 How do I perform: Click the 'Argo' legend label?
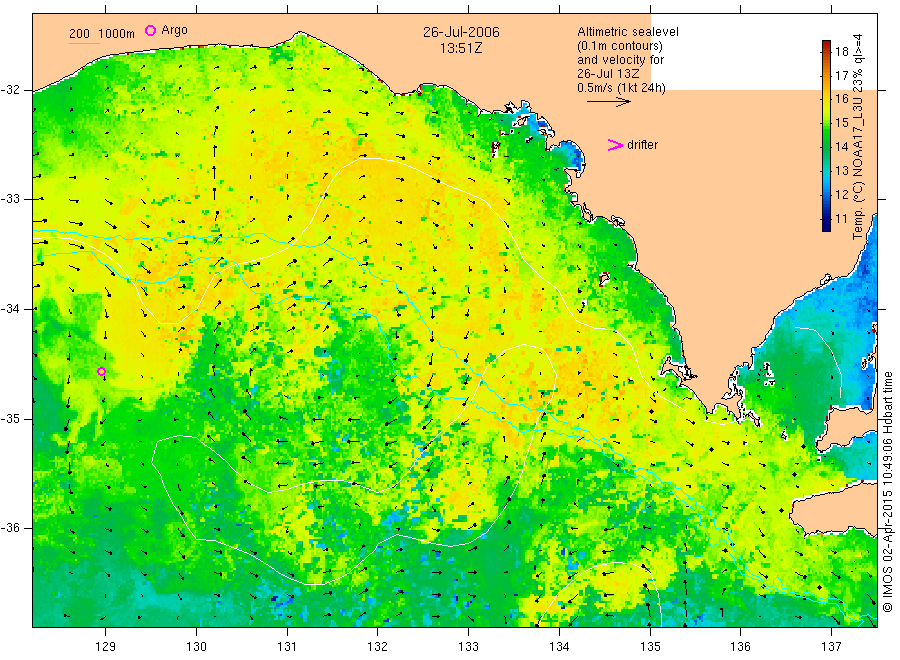[174, 30]
